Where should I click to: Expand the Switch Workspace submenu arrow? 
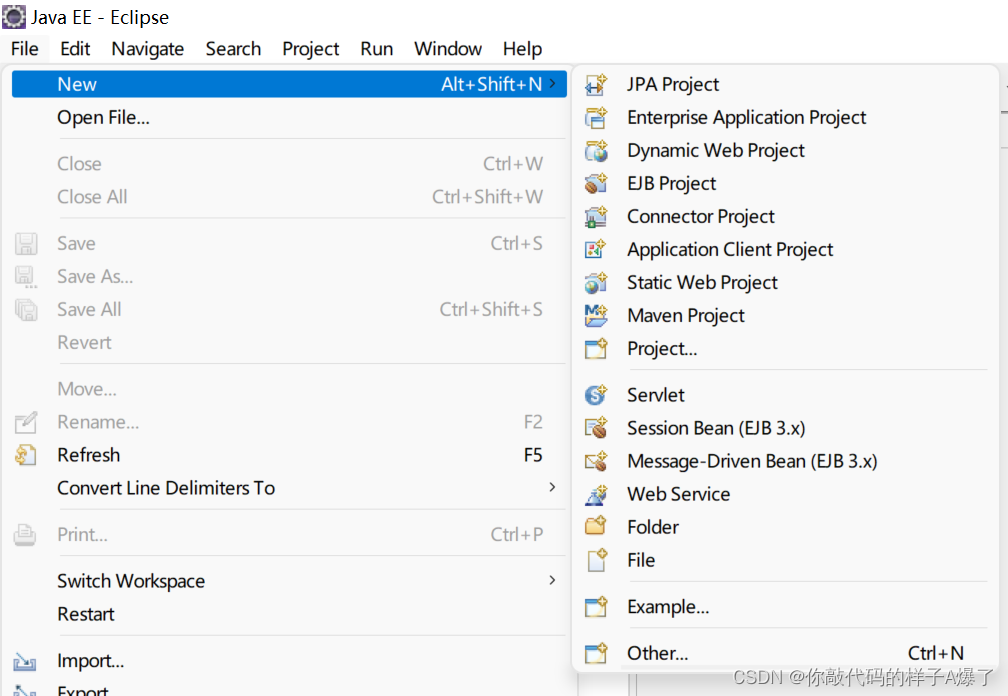coord(552,580)
